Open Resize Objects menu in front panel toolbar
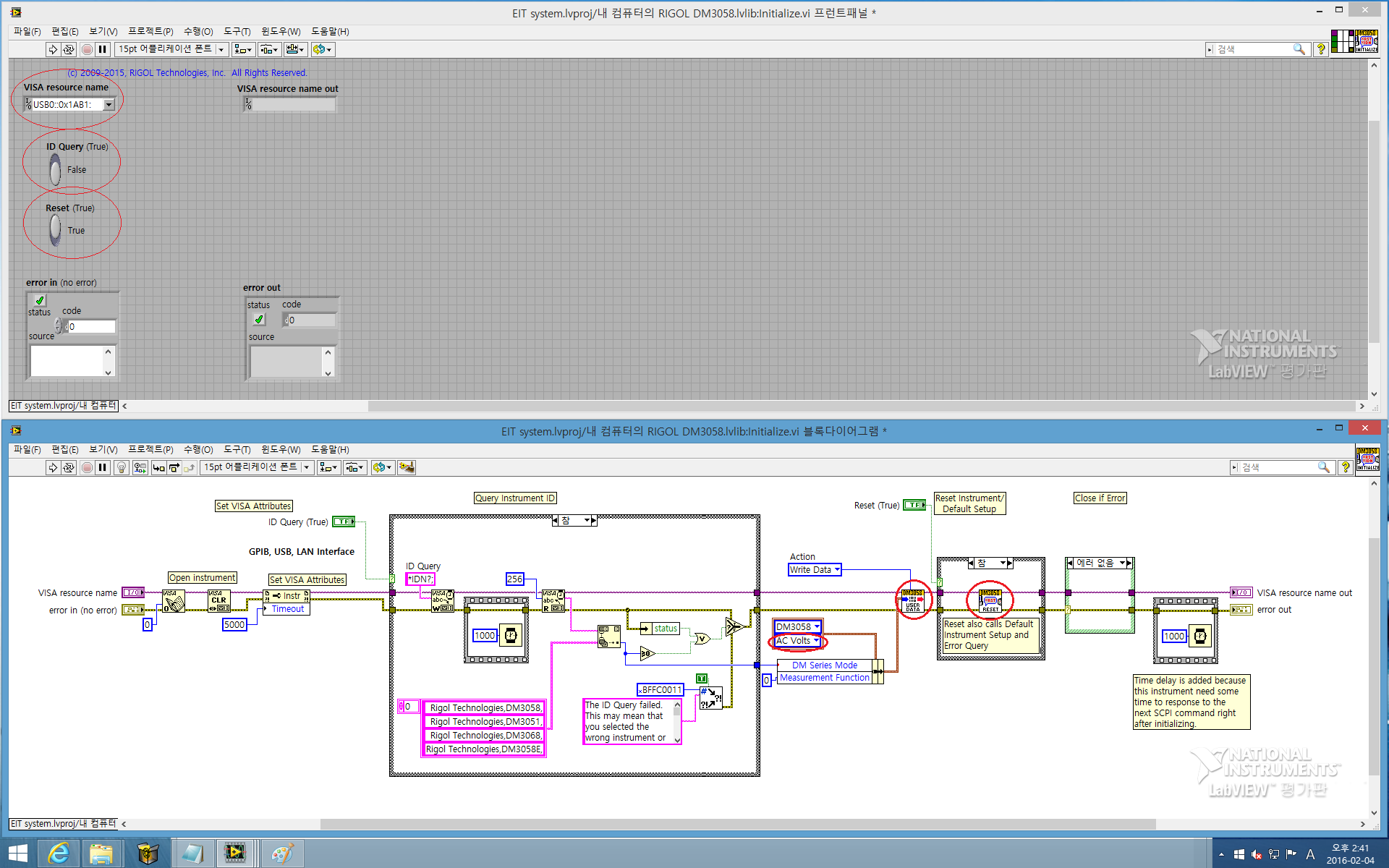This screenshot has height=868, width=1389. pyautogui.click(x=296, y=49)
